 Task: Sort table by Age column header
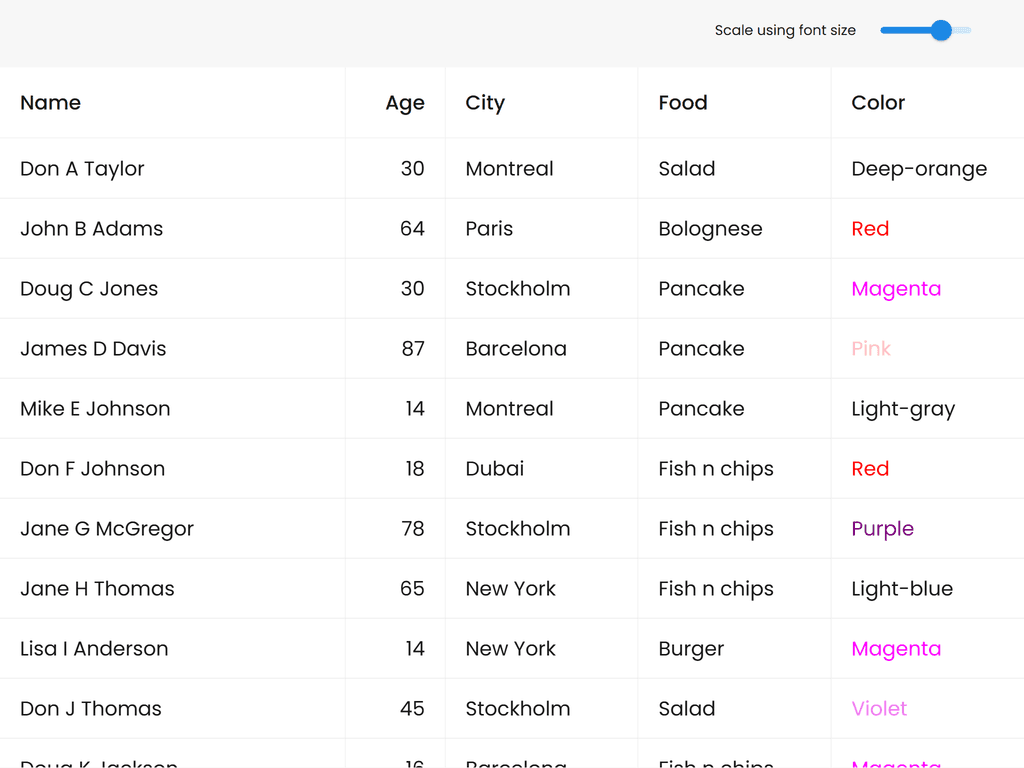pyautogui.click(x=404, y=103)
